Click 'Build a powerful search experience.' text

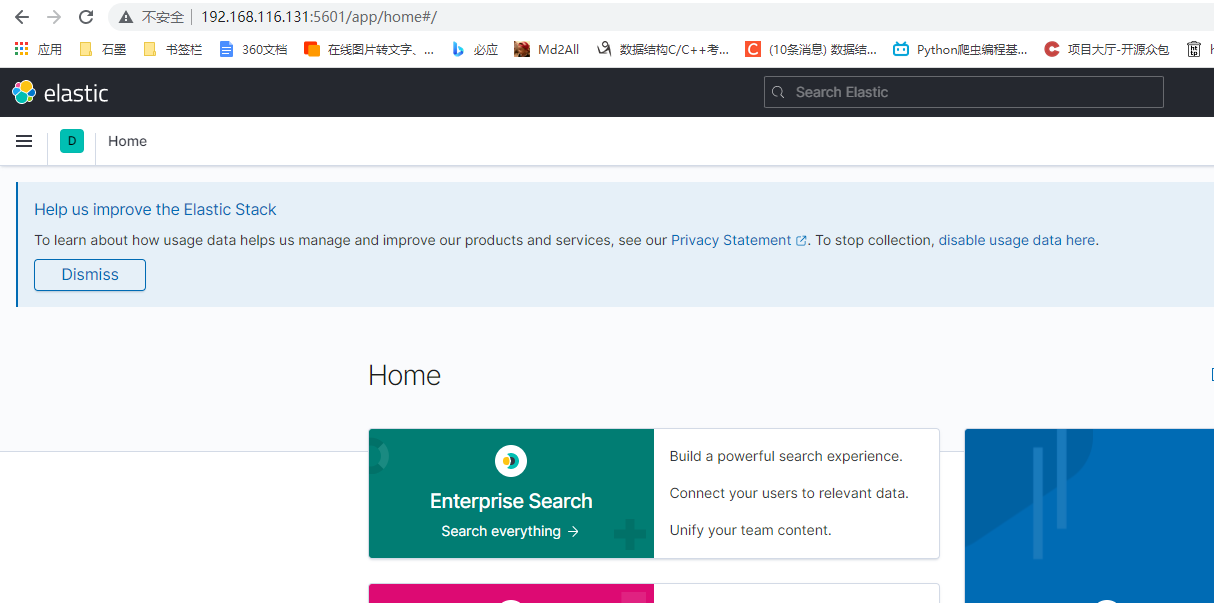(x=786, y=456)
